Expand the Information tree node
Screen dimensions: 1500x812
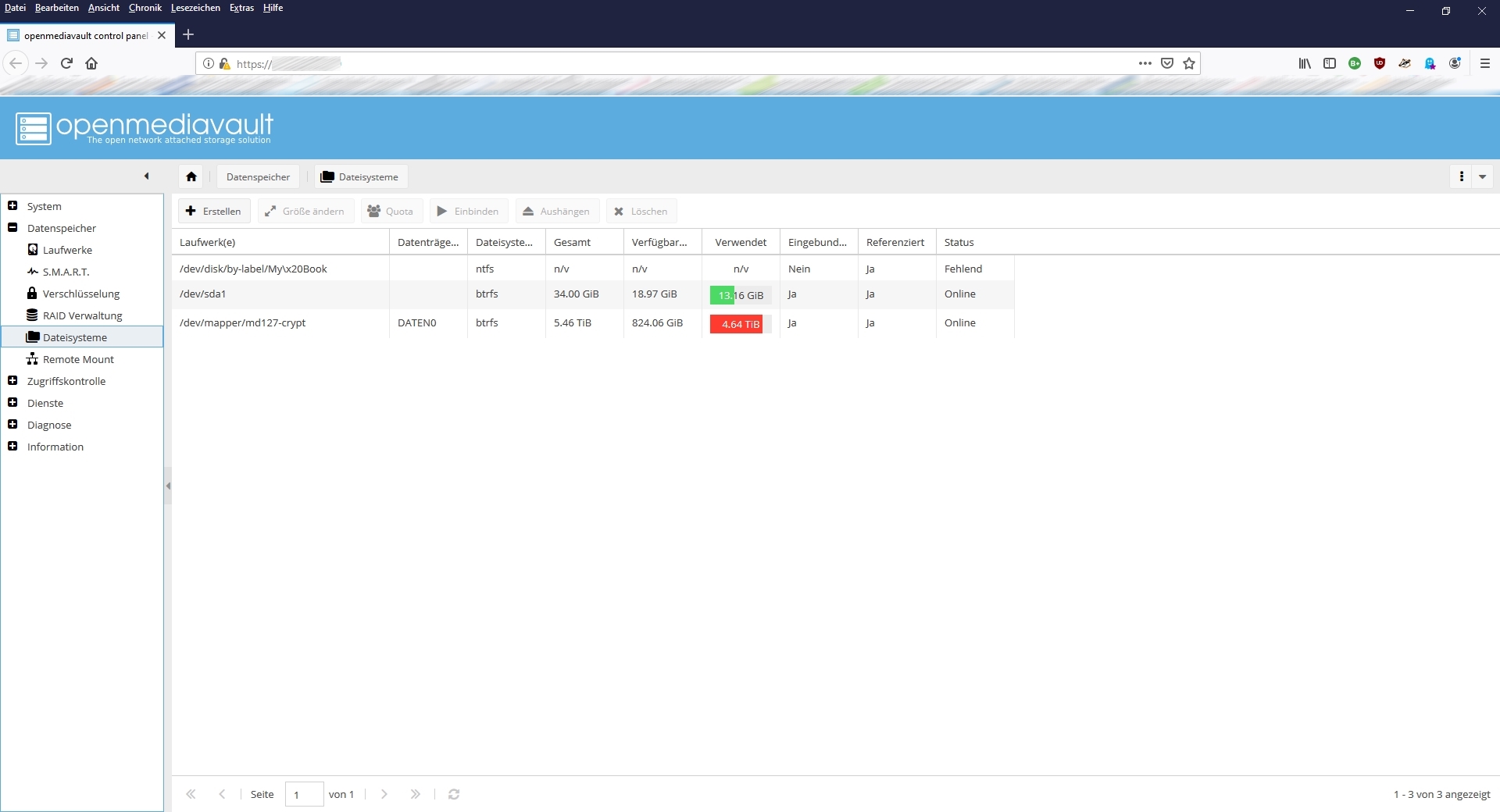(x=12, y=447)
